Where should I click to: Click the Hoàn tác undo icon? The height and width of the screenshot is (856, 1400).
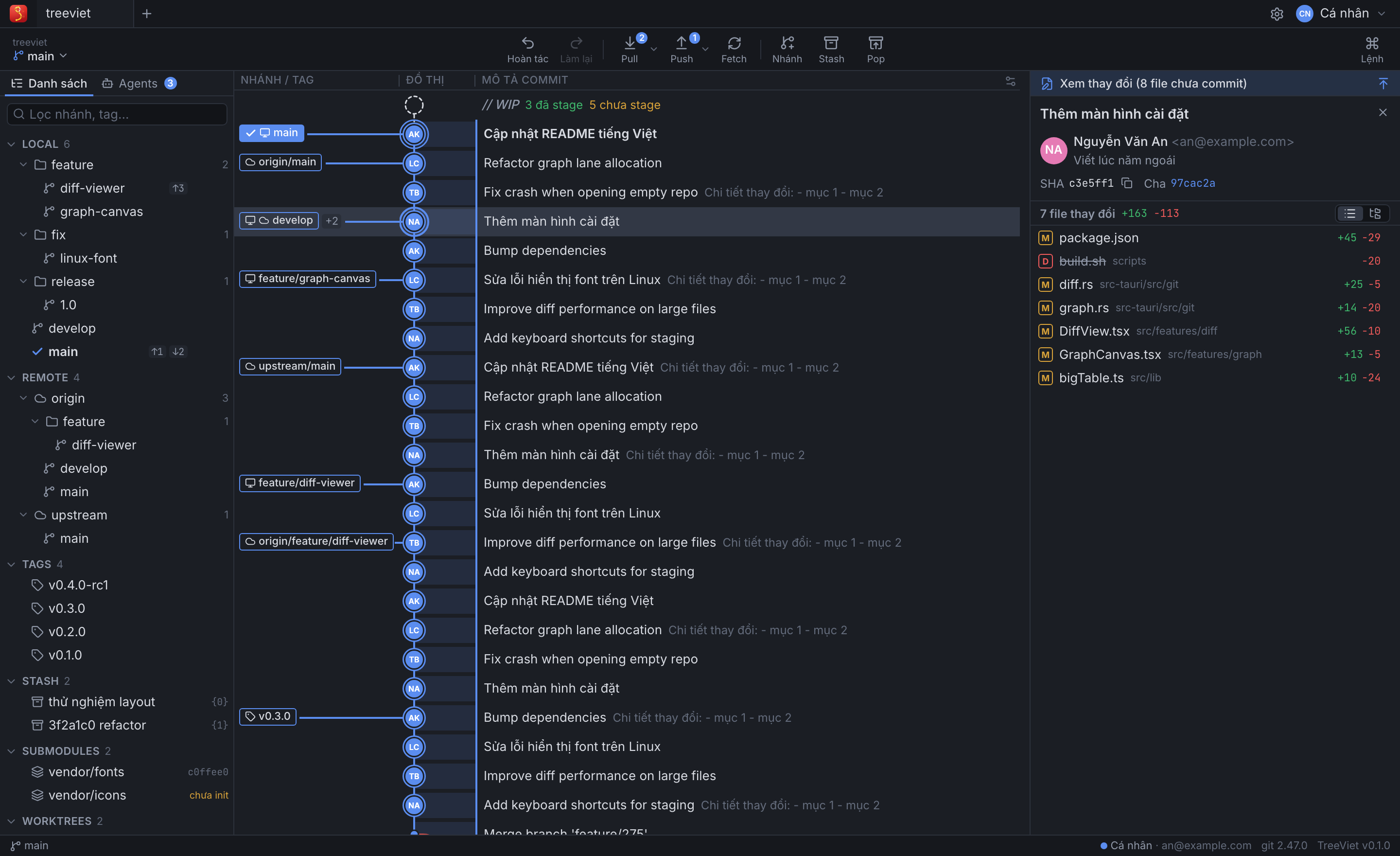(x=528, y=43)
